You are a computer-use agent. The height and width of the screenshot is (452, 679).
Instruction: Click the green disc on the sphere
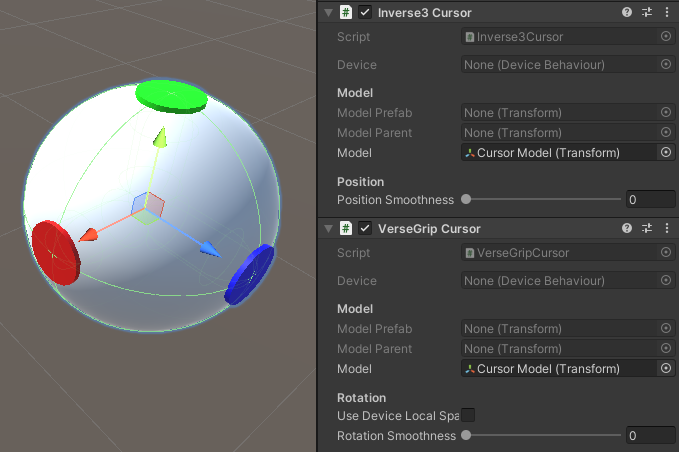[x=170, y=95]
